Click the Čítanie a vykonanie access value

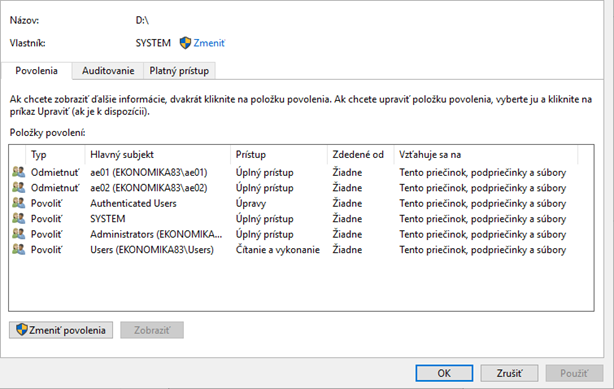pyautogui.click(x=278, y=250)
